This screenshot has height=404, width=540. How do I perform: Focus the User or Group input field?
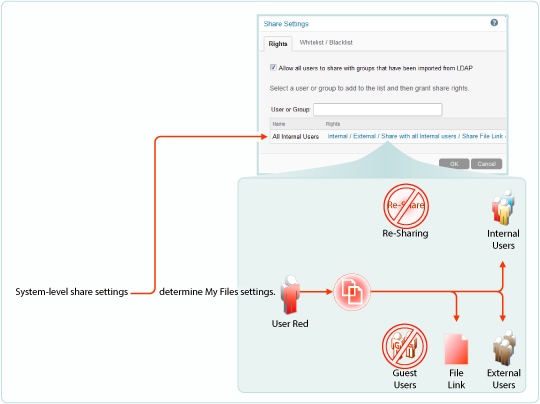[378, 110]
